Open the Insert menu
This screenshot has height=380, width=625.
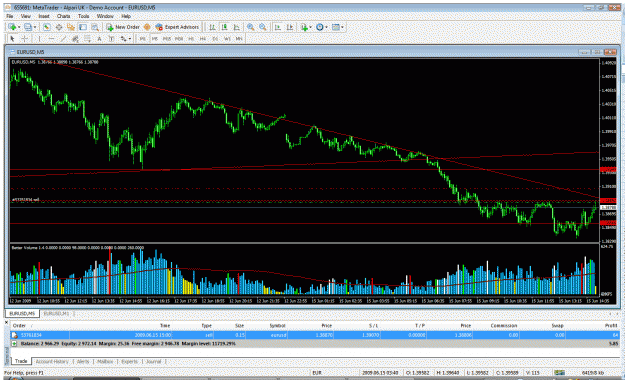tap(44, 16)
